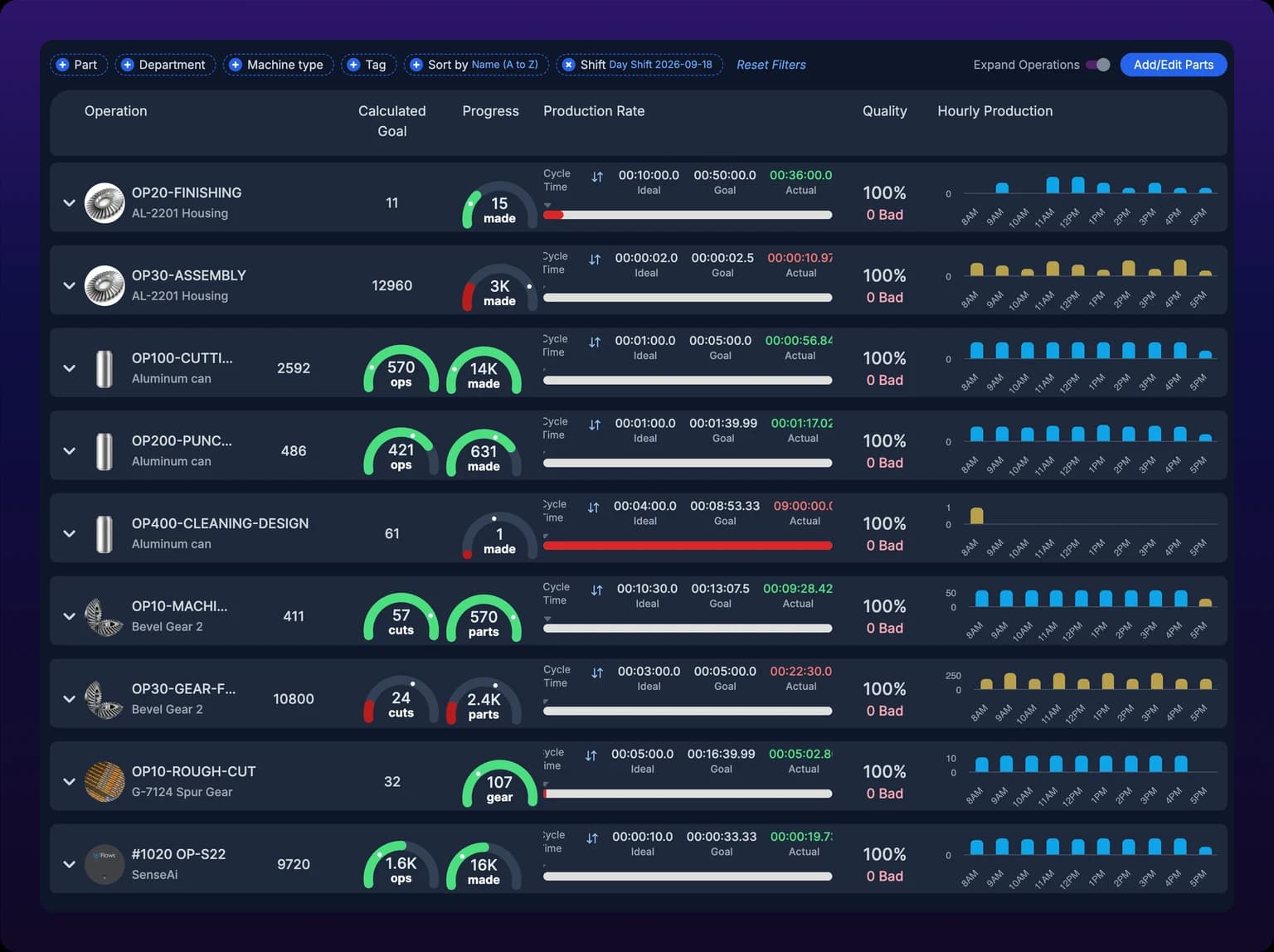Click the Quality column header
Image resolution: width=1274 pixels, height=952 pixels.
[885, 111]
